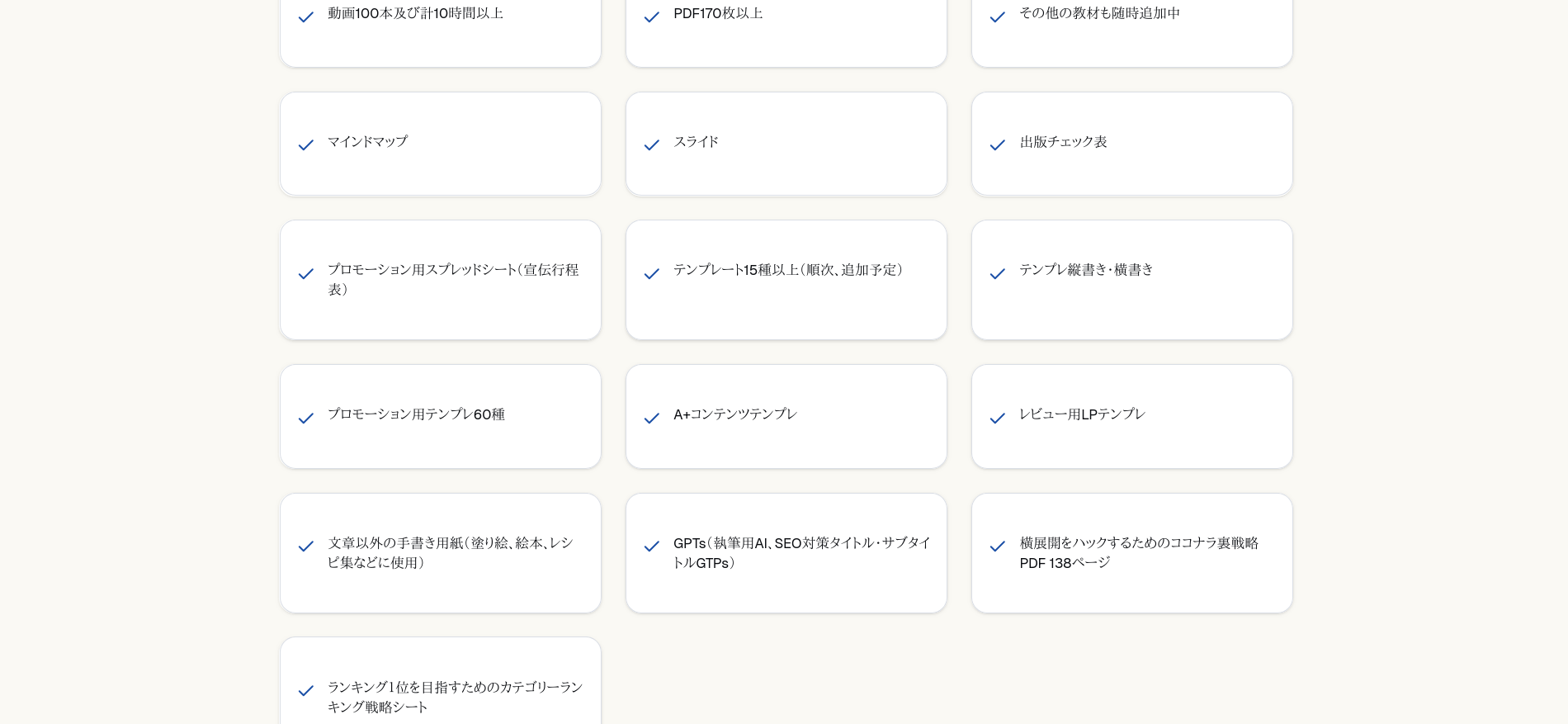Click the テンプレート15種以上 text label
Image resolution: width=1568 pixels, height=724 pixels.
(x=789, y=270)
